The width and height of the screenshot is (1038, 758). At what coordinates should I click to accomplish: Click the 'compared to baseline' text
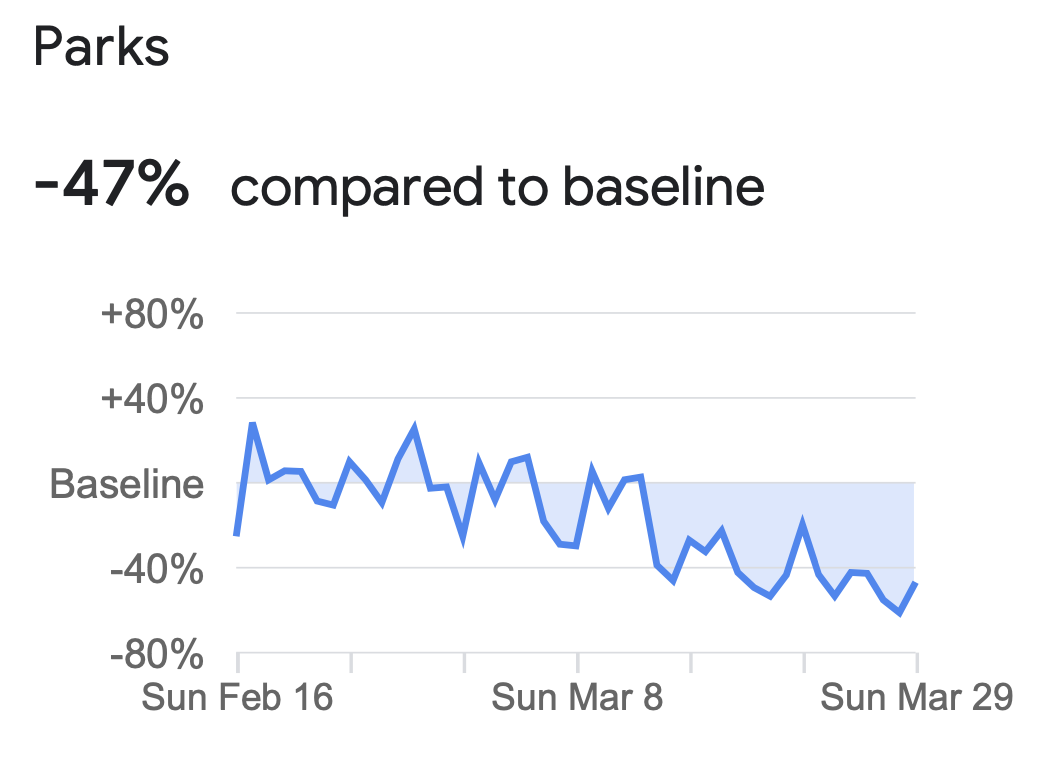[497, 188]
